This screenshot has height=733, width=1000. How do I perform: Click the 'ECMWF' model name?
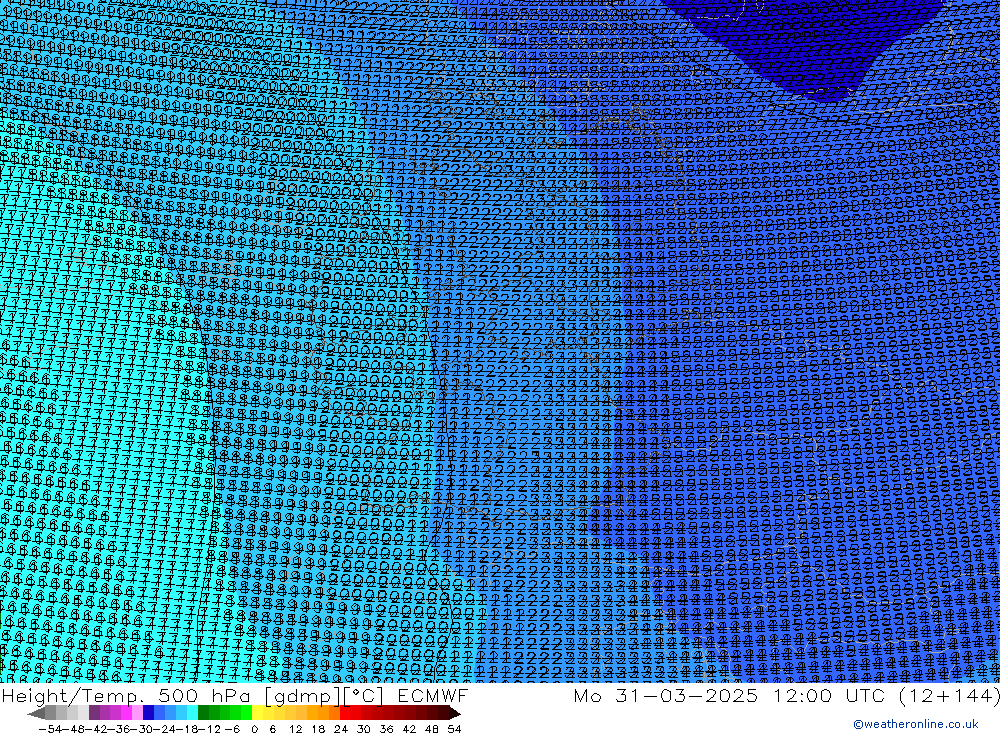tap(432, 695)
